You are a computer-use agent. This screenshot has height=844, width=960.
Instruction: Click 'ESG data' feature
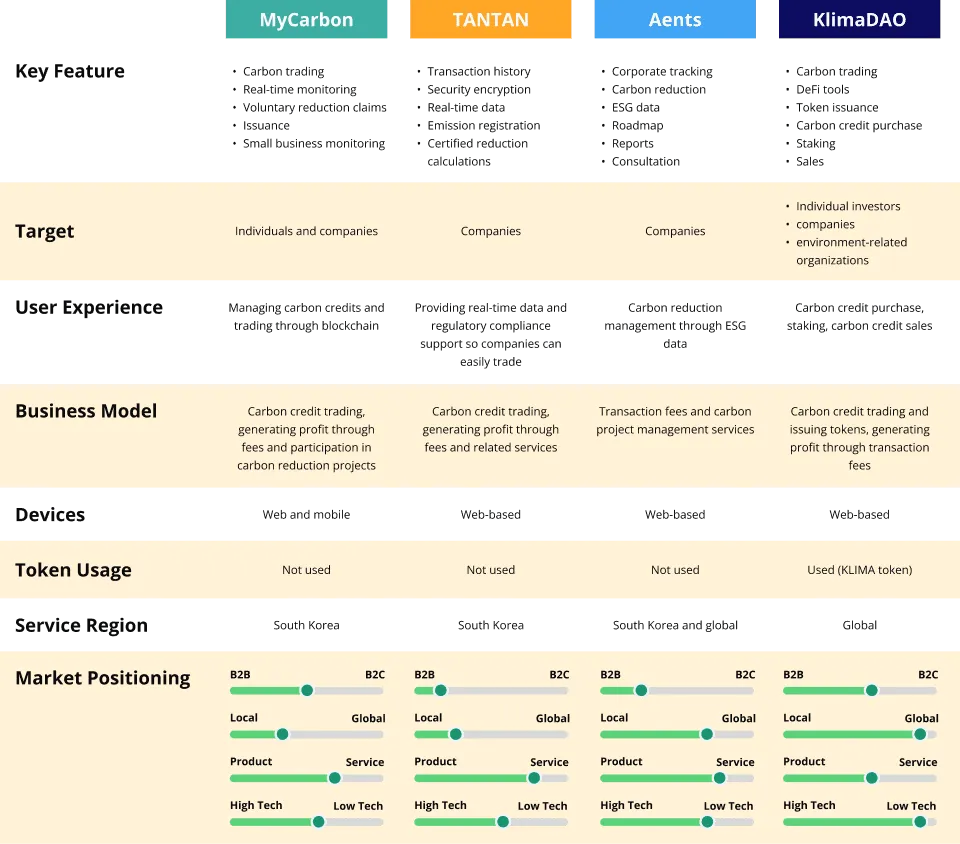coord(636,107)
